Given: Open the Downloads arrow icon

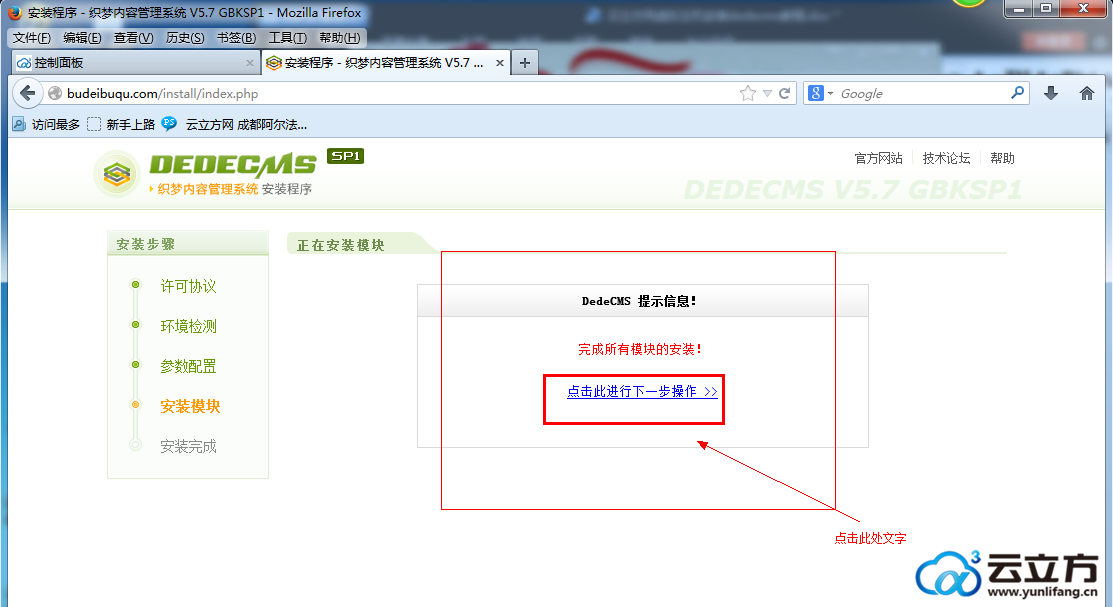Looking at the screenshot, I should (1051, 93).
